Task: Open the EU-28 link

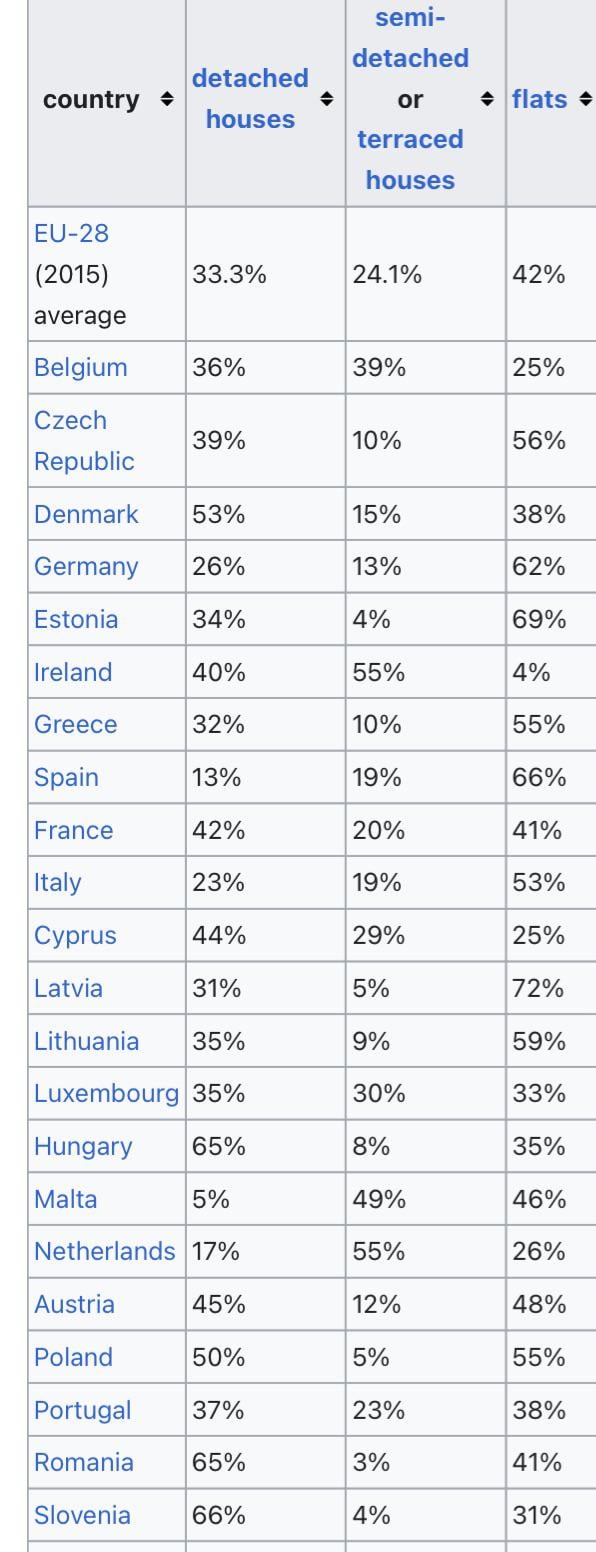Action: pos(71,234)
